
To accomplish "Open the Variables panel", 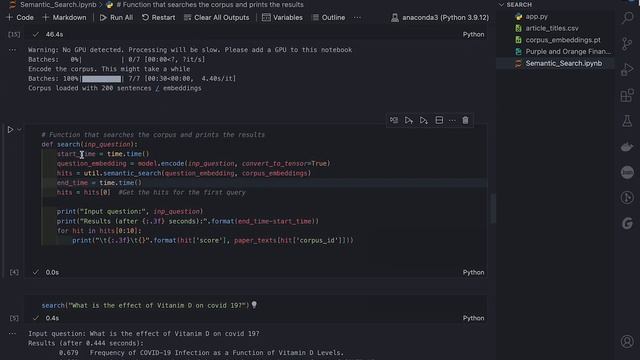I will point(282,18).
